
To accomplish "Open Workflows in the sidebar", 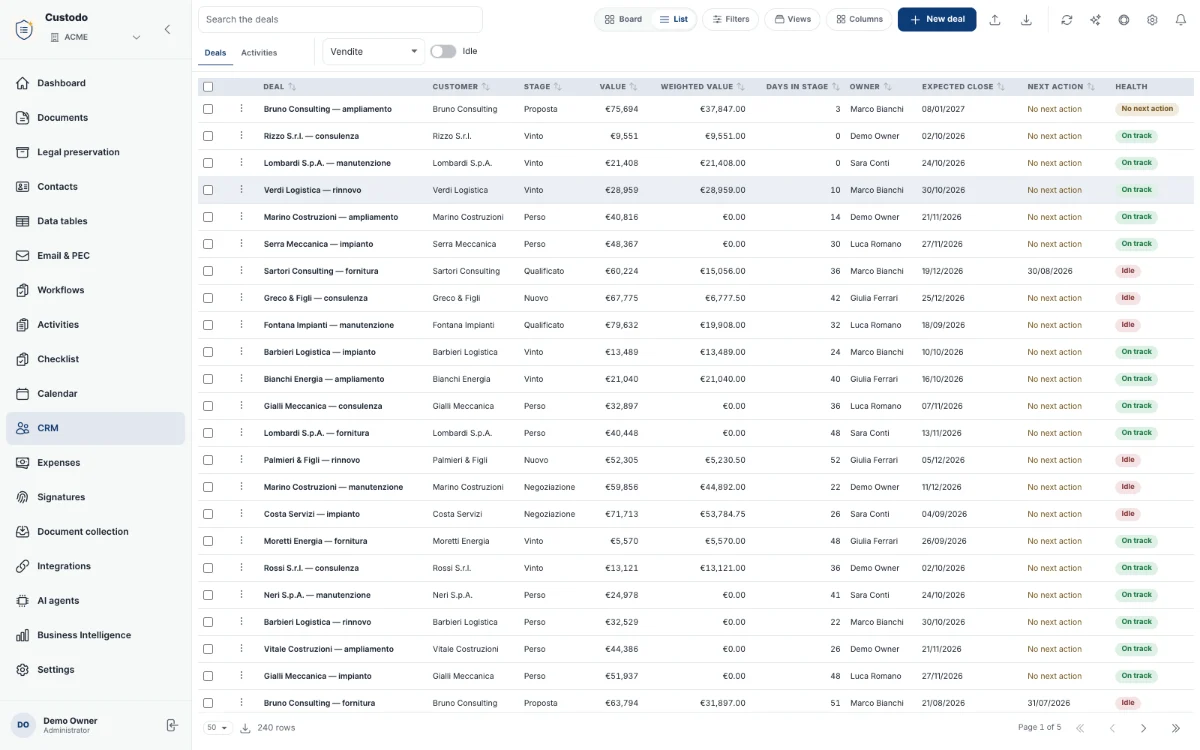I will (95, 290).
